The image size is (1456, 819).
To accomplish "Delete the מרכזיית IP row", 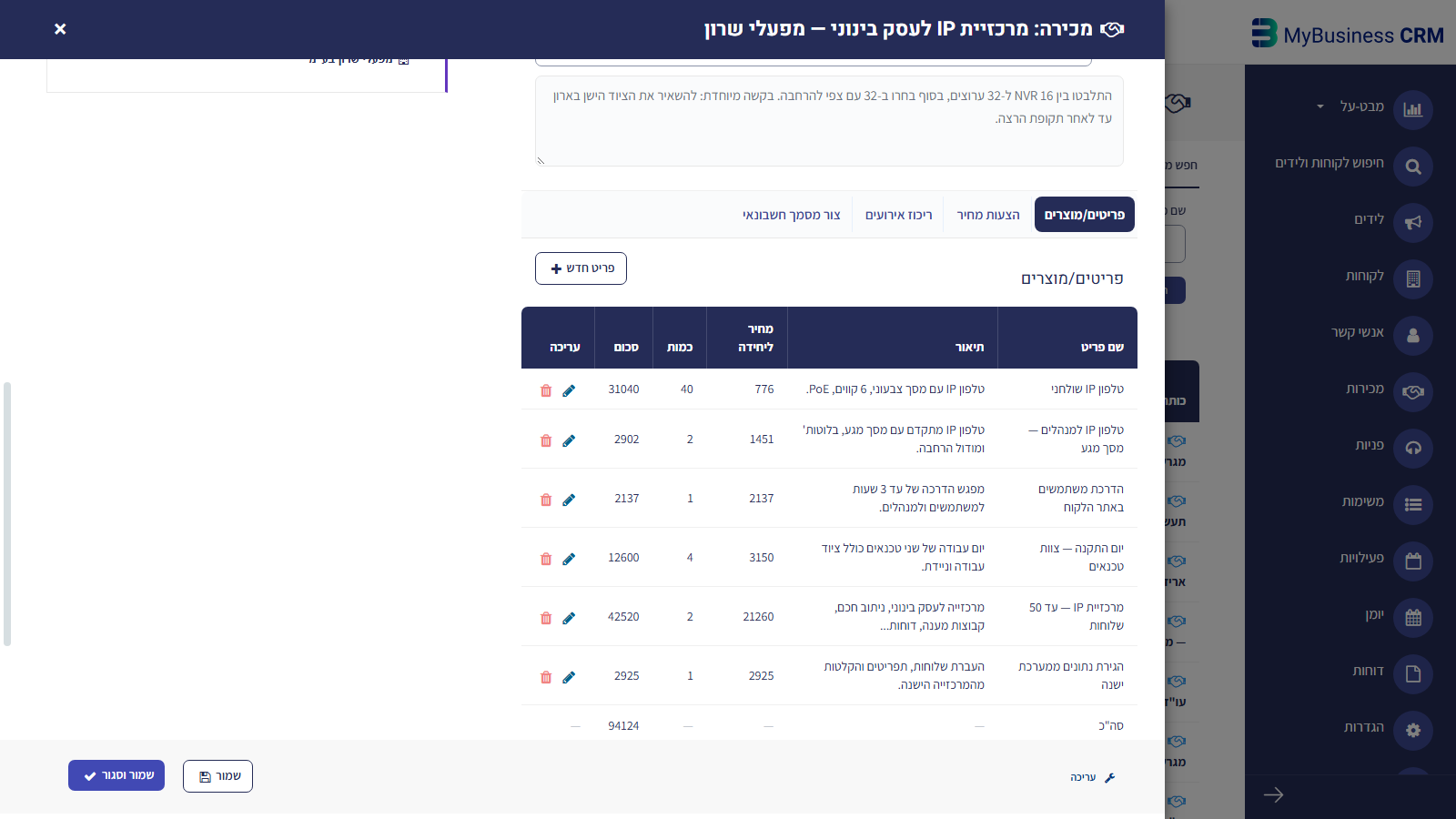I will click(546, 618).
